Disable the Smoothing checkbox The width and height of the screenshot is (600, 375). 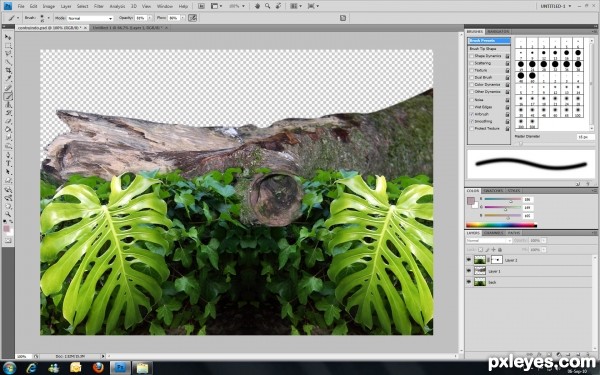(472, 121)
